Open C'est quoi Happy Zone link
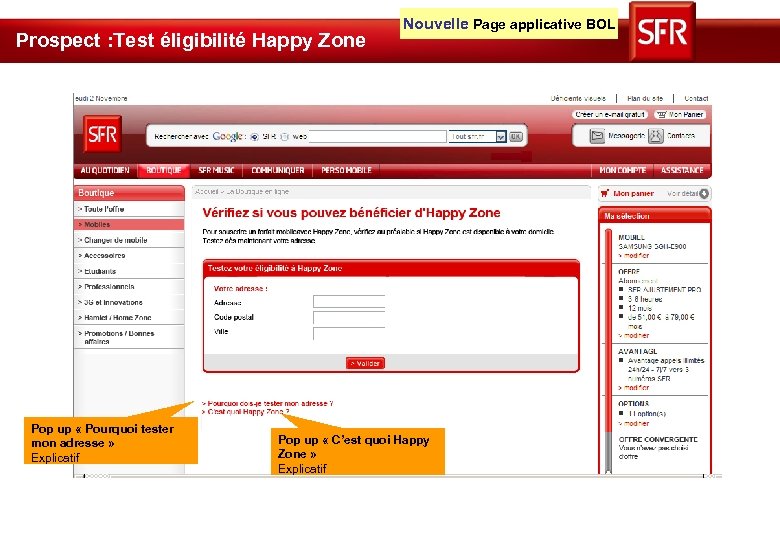This screenshot has width=780, height=540. 246,412
